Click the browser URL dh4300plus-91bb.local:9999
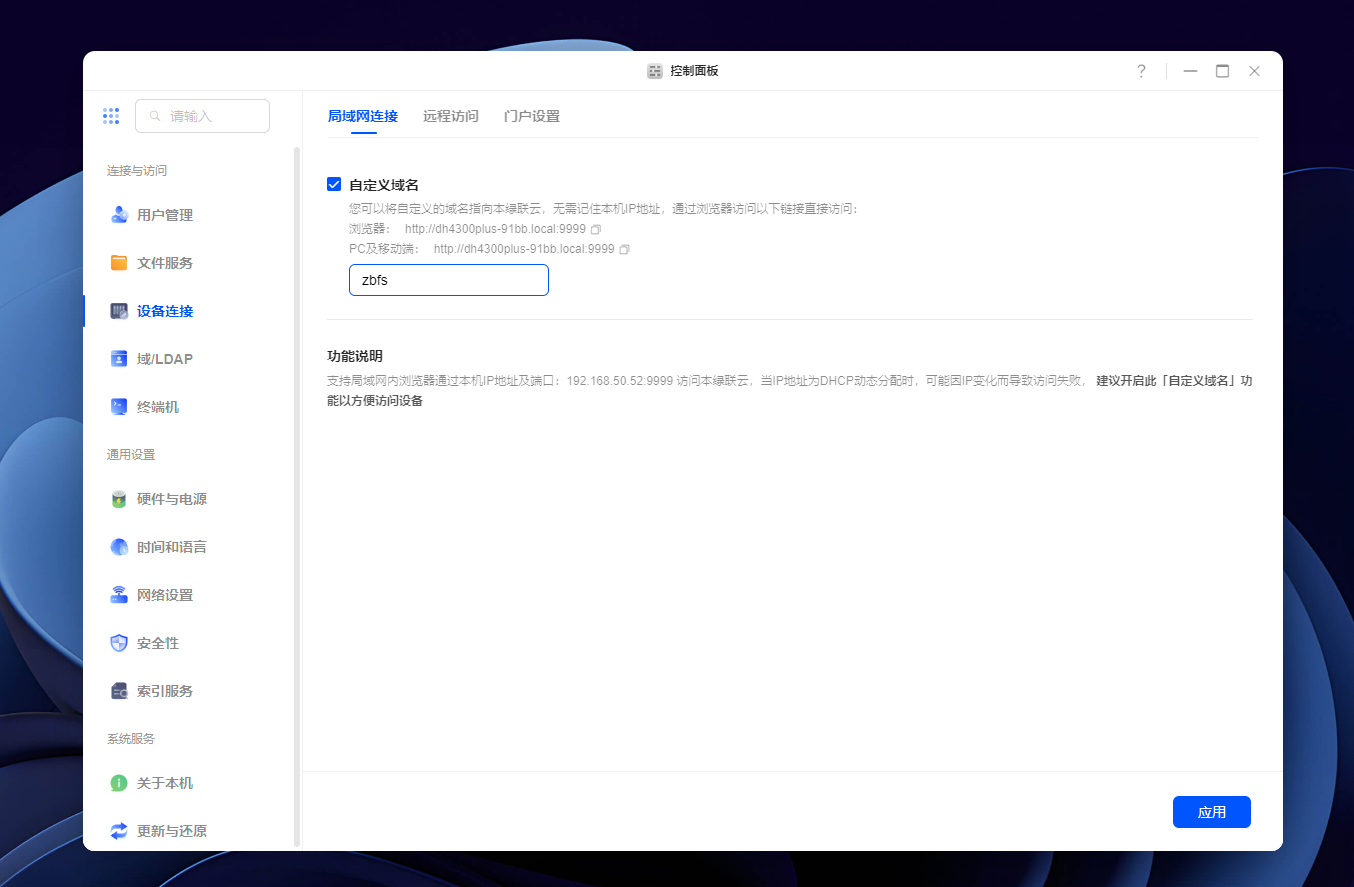The image size is (1354, 887). coord(495,229)
